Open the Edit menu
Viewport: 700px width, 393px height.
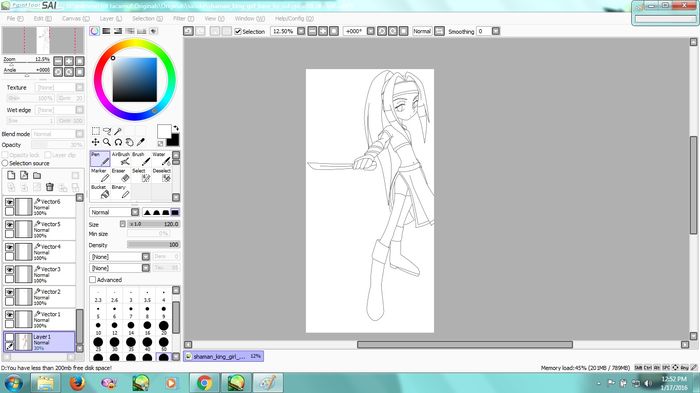click(43, 18)
